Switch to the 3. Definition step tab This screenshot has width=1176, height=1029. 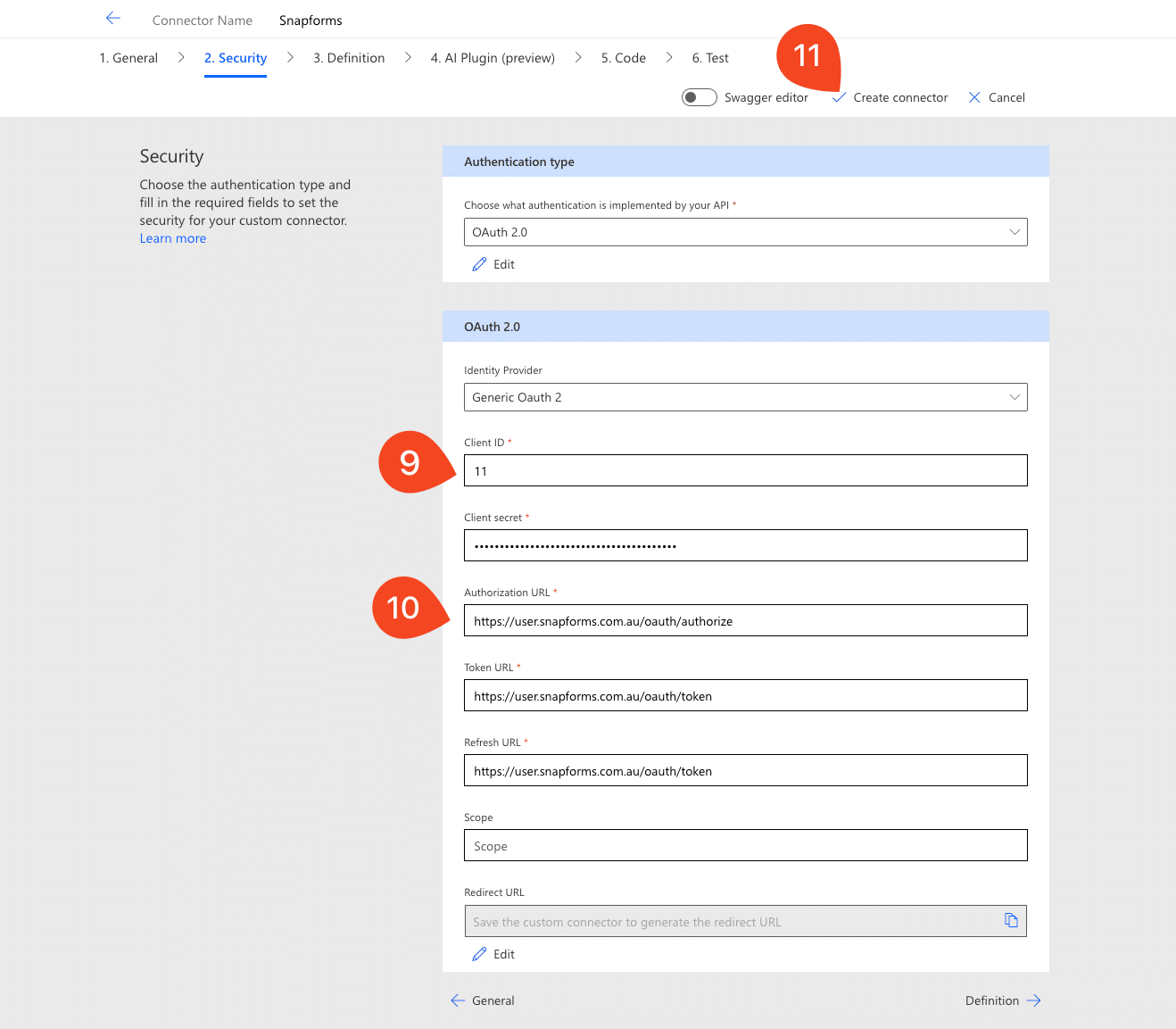[349, 58]
